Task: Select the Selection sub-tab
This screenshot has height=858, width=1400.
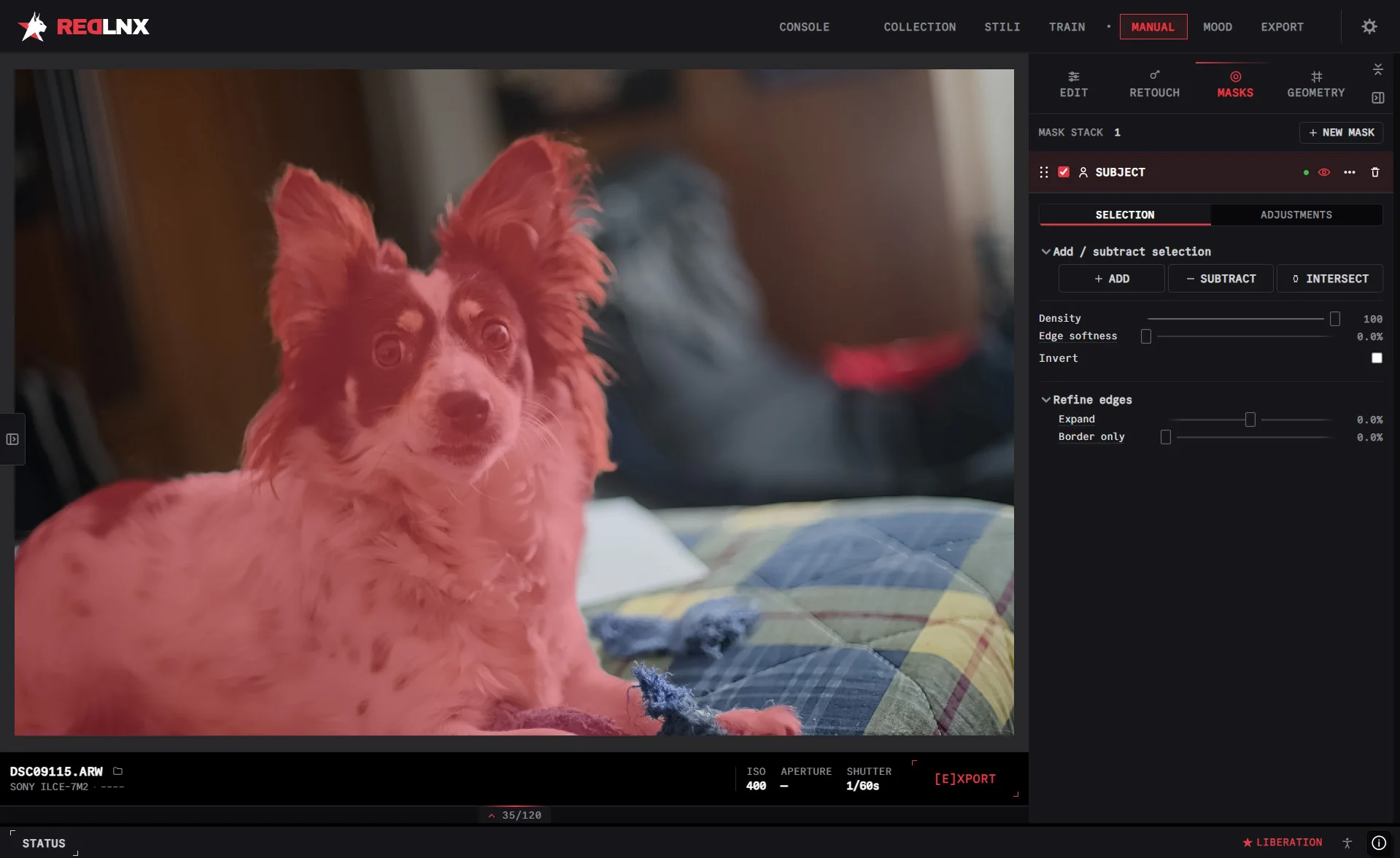Action: pyautogui.click(x=1125, y=214)
